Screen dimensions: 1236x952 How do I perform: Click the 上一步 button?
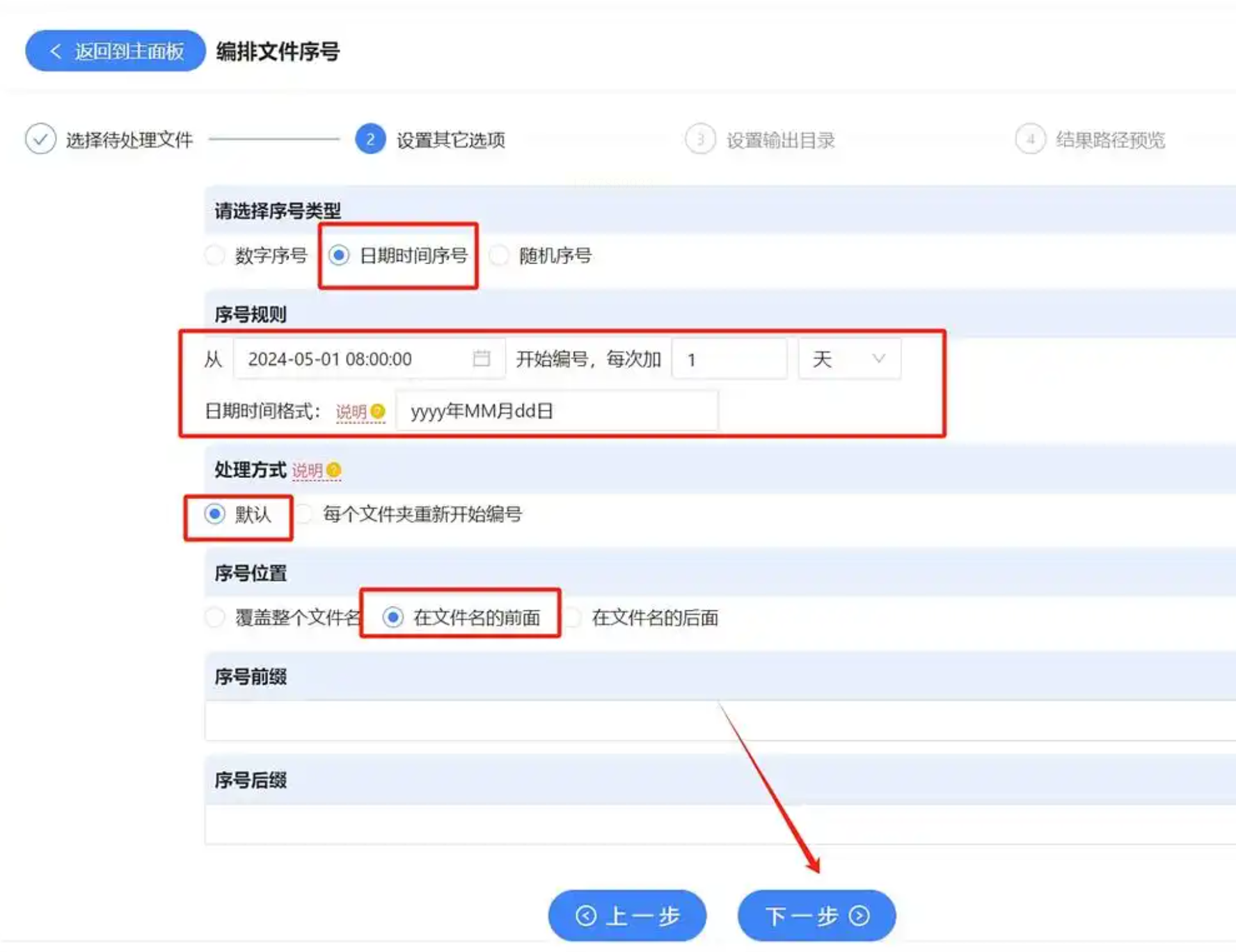coord(627,916)
